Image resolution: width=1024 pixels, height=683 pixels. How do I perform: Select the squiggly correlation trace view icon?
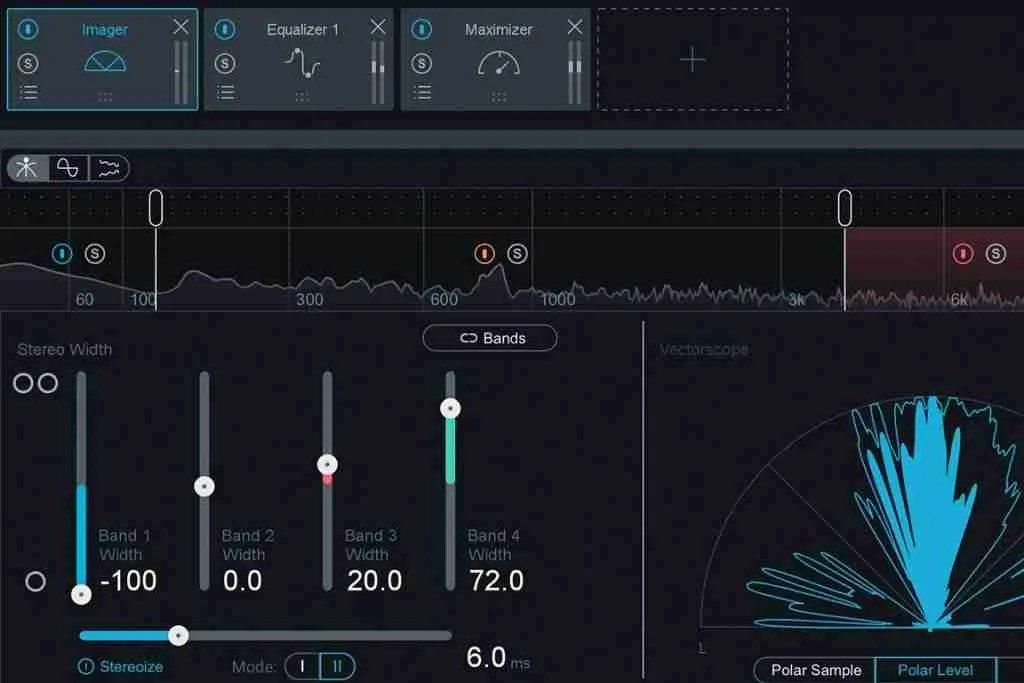point(108,168)
